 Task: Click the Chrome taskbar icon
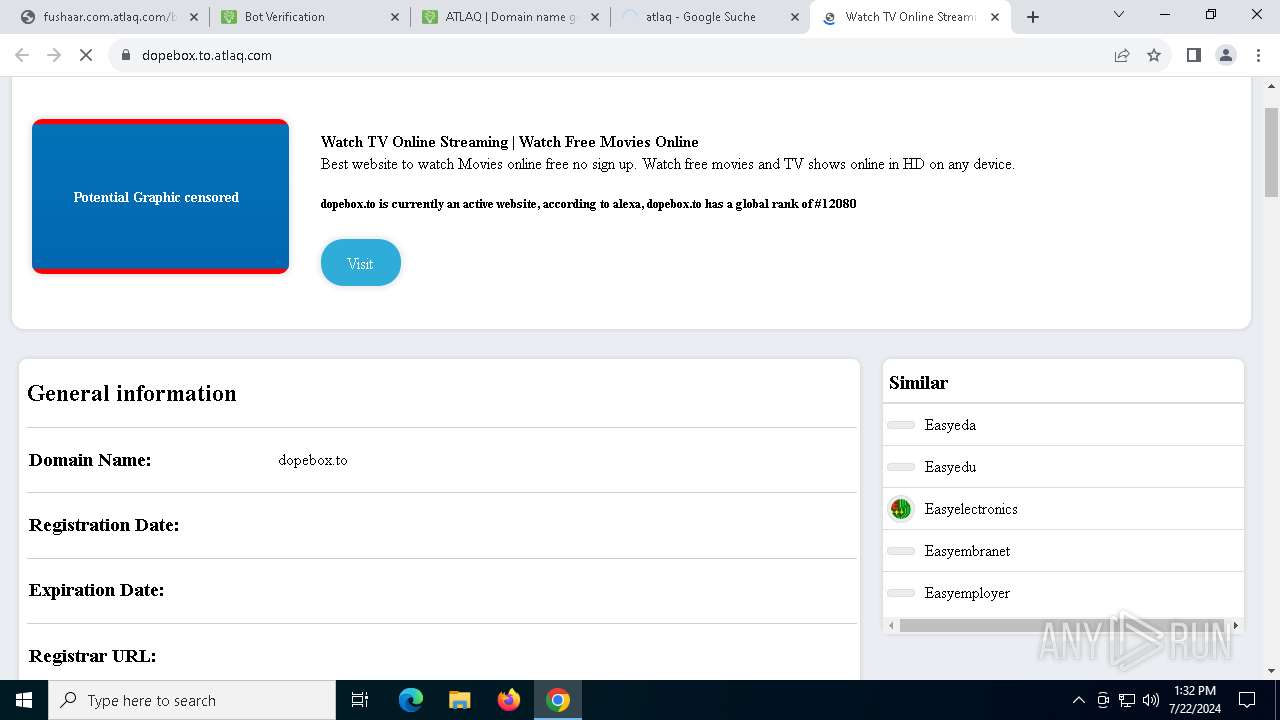click(558, 700)
